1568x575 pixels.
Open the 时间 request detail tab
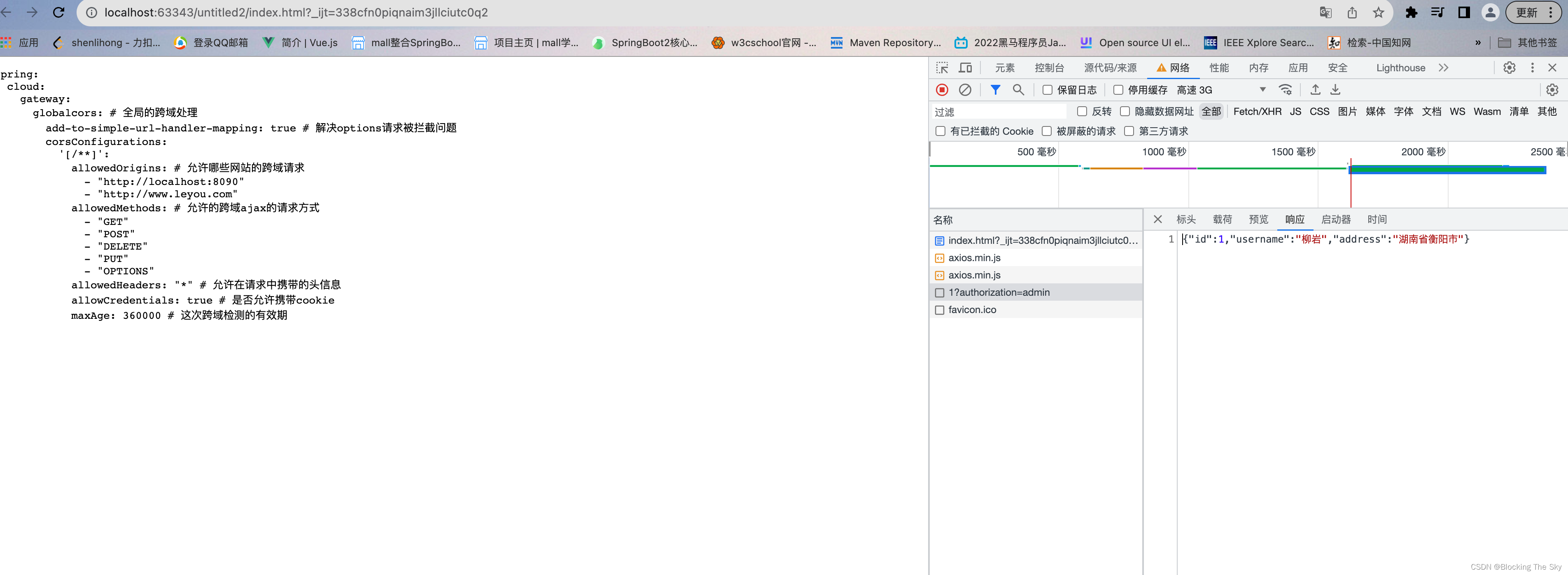coord(1377,219)
